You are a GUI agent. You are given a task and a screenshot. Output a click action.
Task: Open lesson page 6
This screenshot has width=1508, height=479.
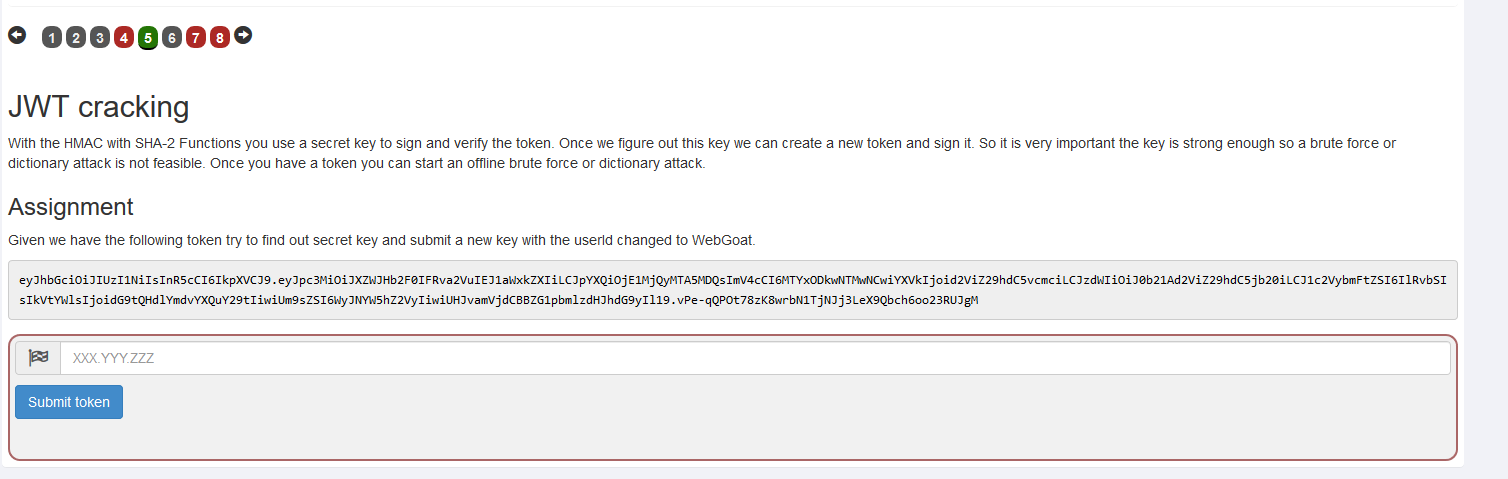[171, 38]
